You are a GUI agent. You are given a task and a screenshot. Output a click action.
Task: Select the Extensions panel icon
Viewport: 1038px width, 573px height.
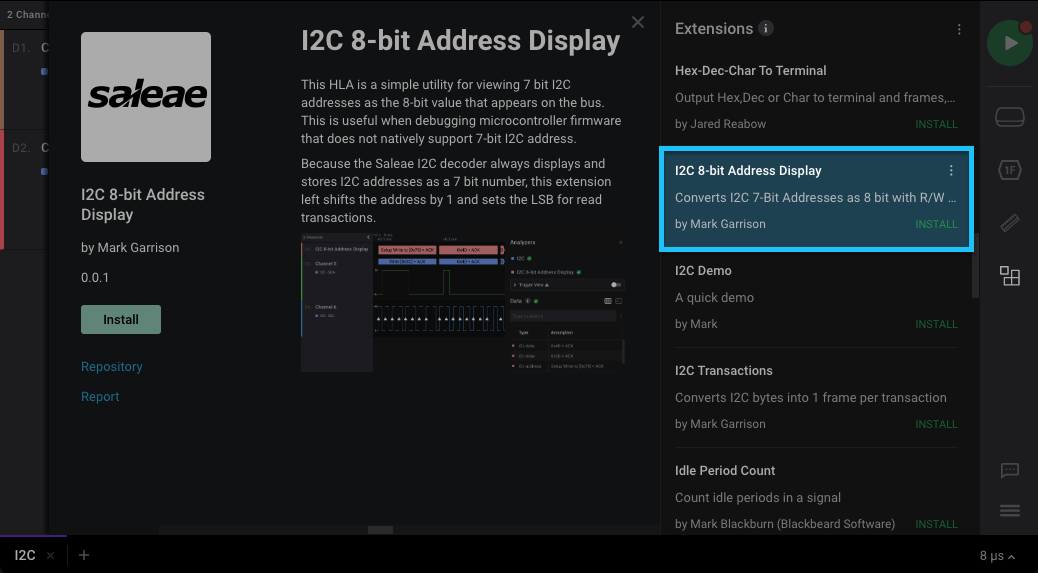(x=1010, y=277)
